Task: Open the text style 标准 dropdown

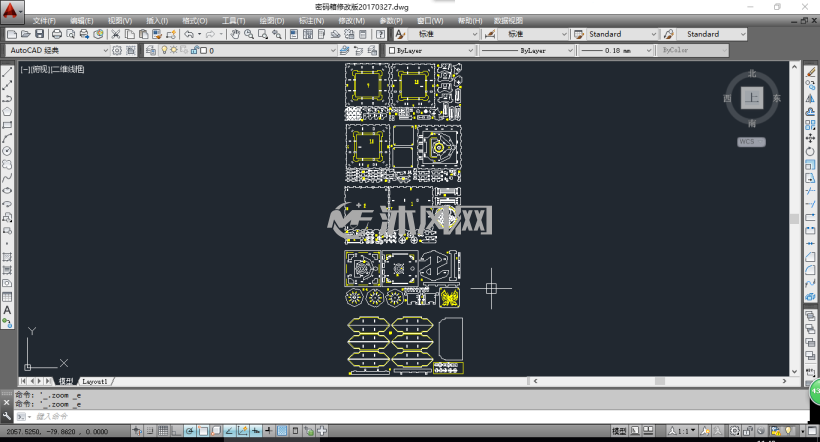Action: pyautogui.click(x=443, y=35)
